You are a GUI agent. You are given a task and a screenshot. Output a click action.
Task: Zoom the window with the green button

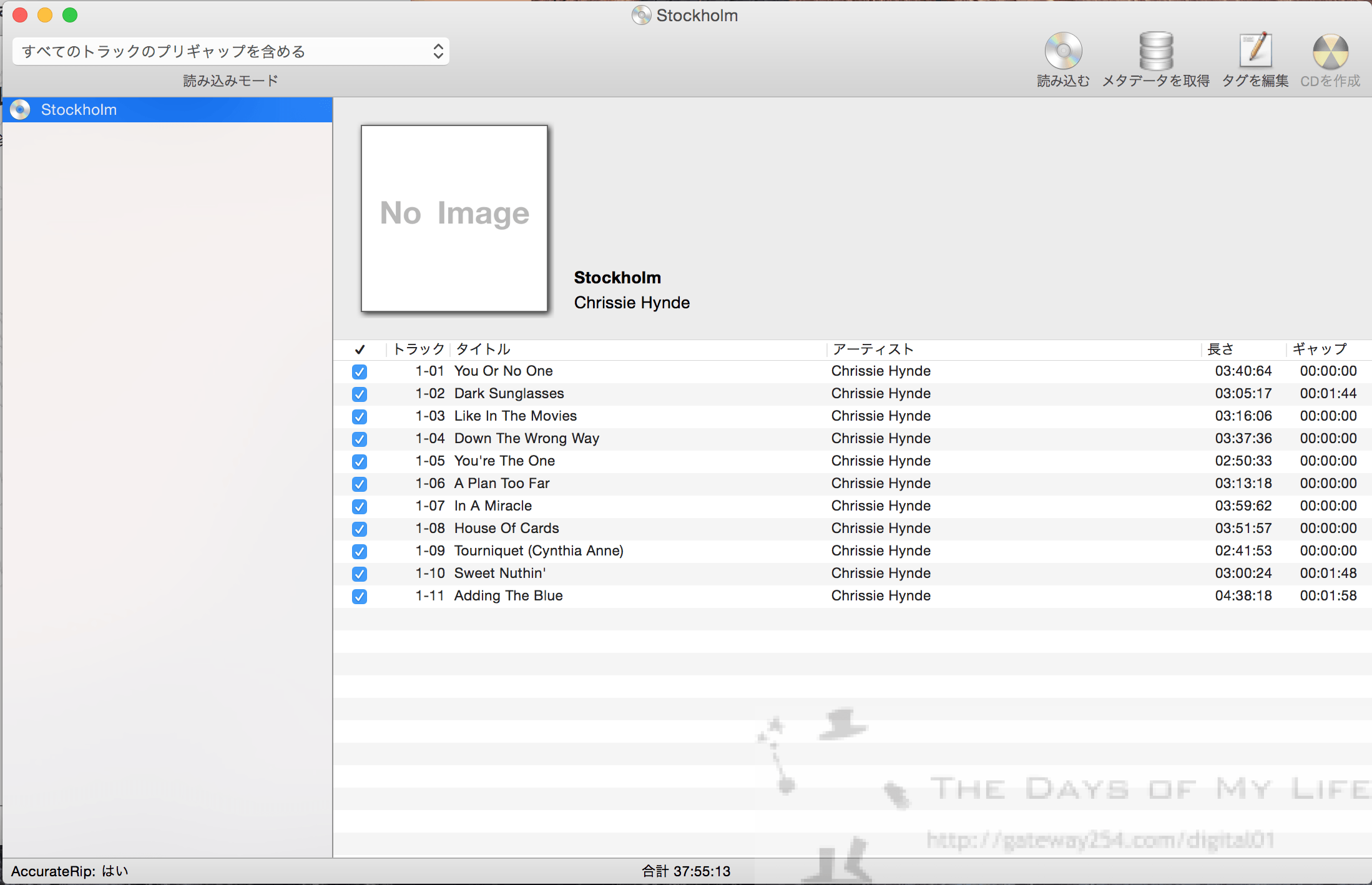point(70,15)
